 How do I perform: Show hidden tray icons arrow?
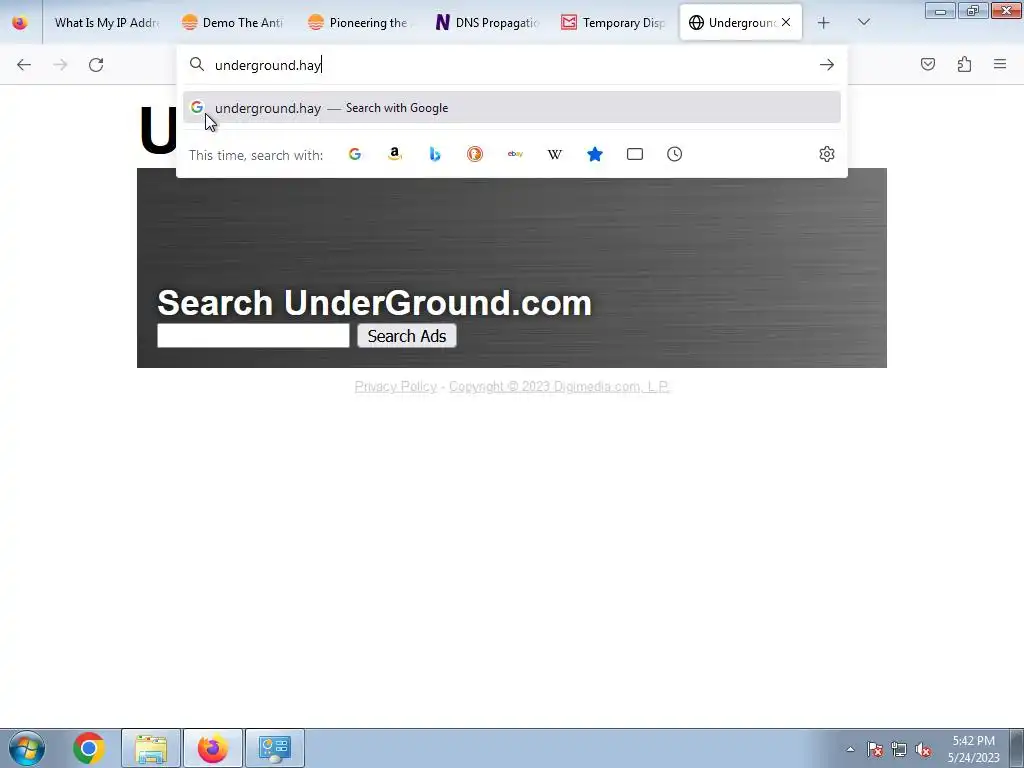point(850,749)
